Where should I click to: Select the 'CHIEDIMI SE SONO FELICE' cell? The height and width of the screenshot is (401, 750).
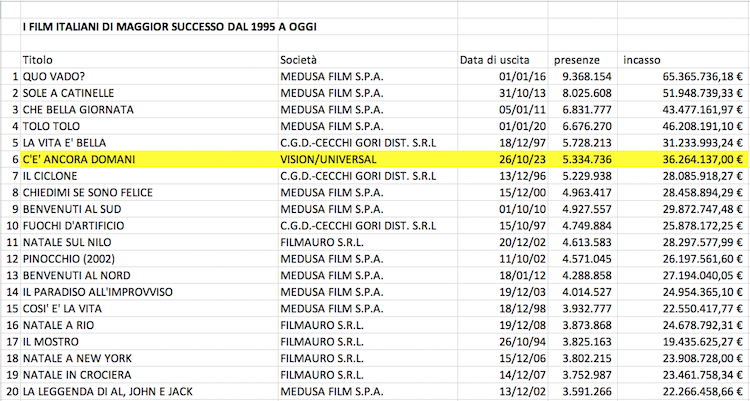tap(149, 192)
